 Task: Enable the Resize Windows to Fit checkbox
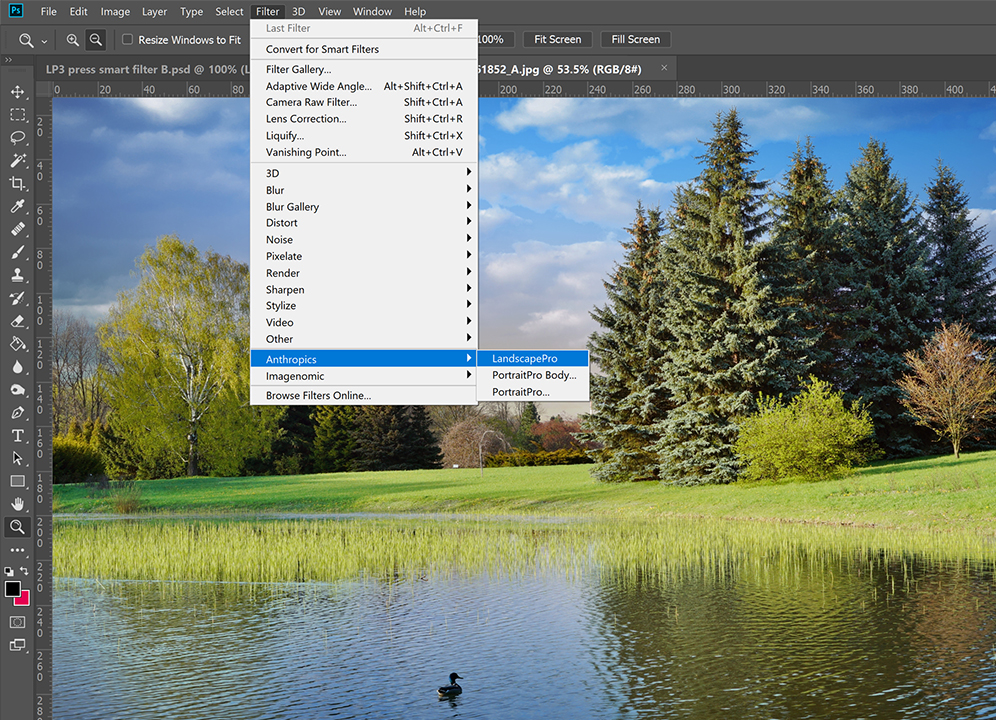[x=126, y=39]
